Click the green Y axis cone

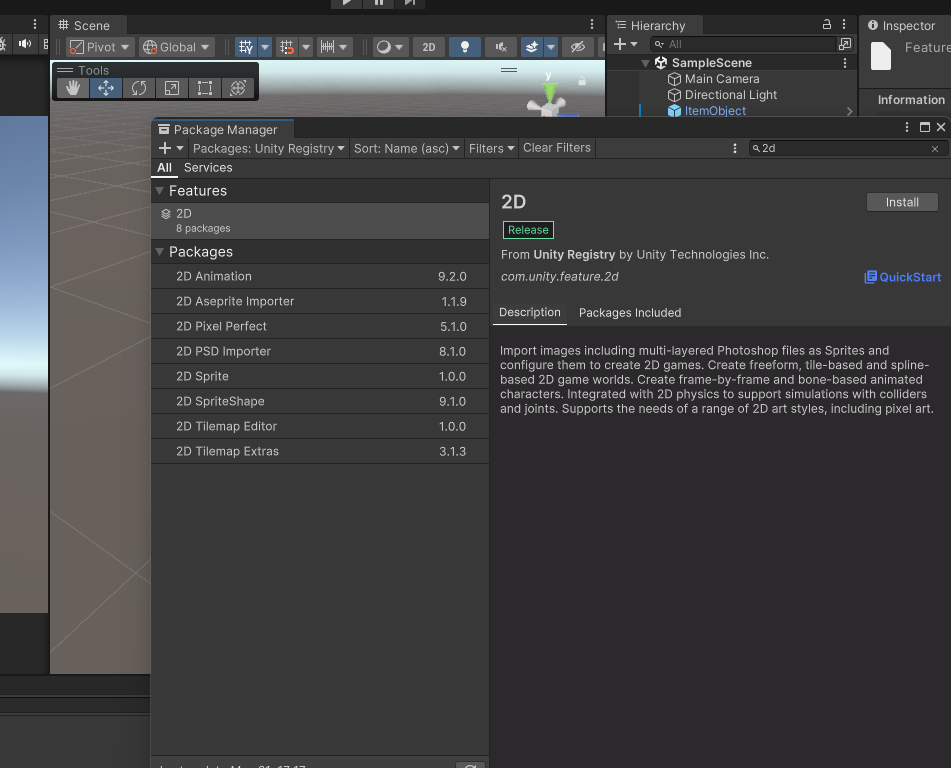(549, 92)
